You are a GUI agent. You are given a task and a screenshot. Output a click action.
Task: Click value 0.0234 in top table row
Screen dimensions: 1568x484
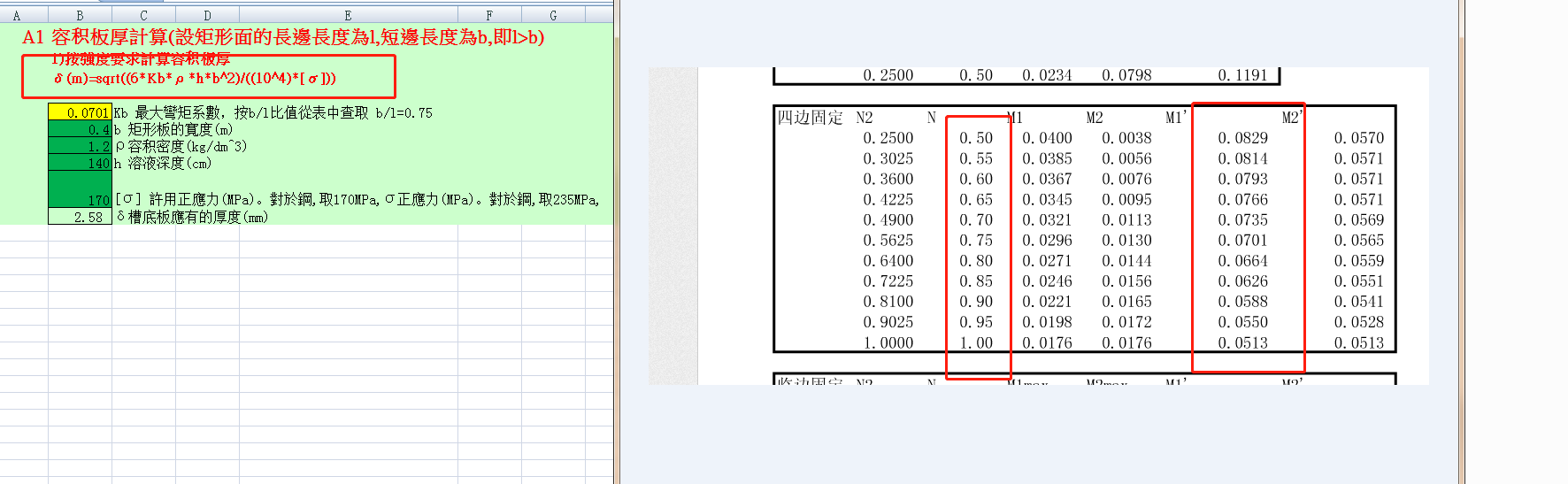pyautogui.click(x=1047, y=75)
